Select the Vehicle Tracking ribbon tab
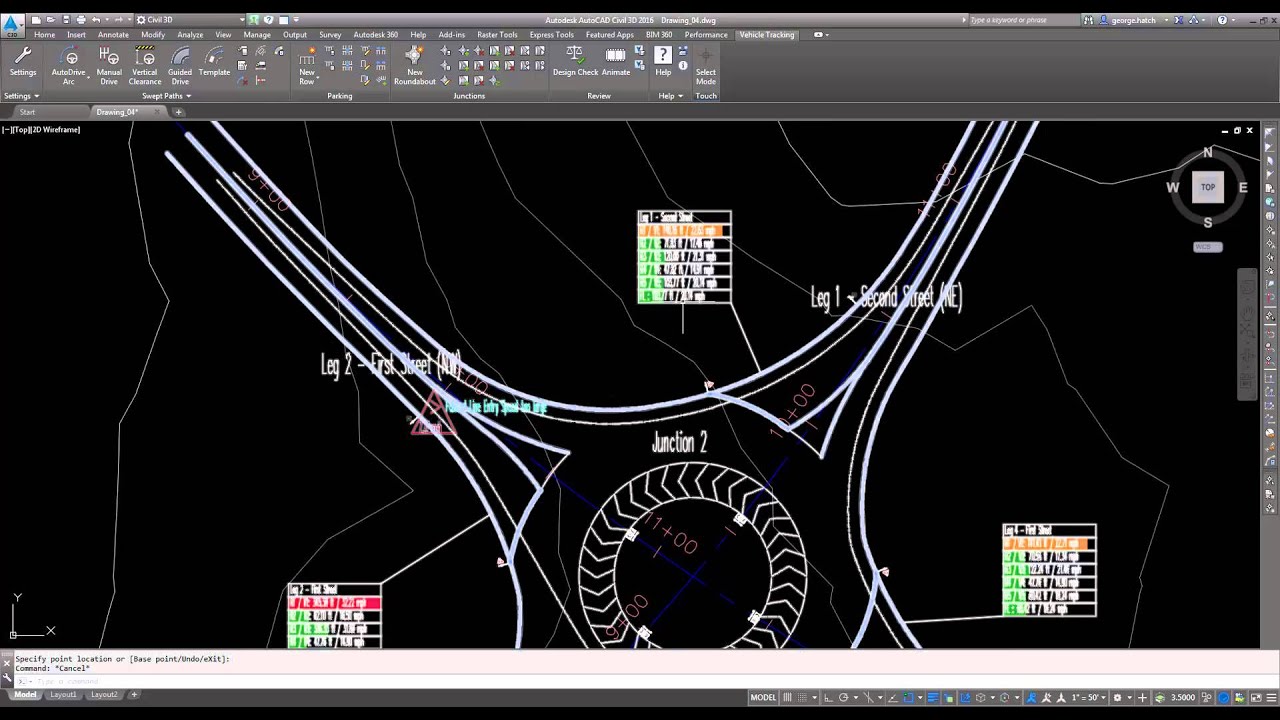Screen dimensions: 1280x720 (767, 35)
